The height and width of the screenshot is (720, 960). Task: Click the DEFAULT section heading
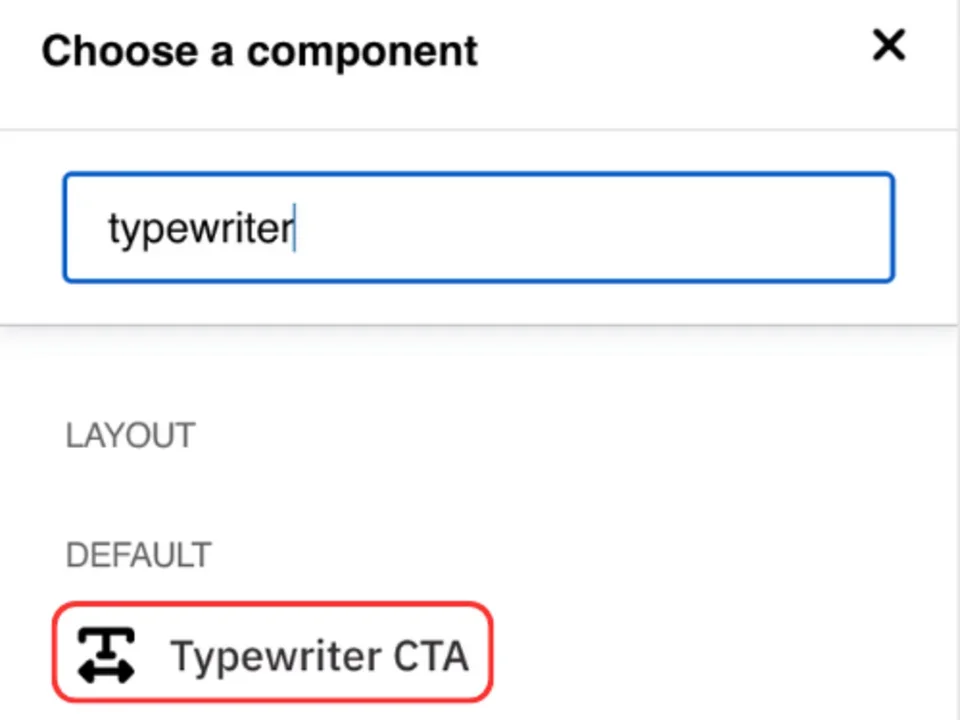click(x=138, y=555)
